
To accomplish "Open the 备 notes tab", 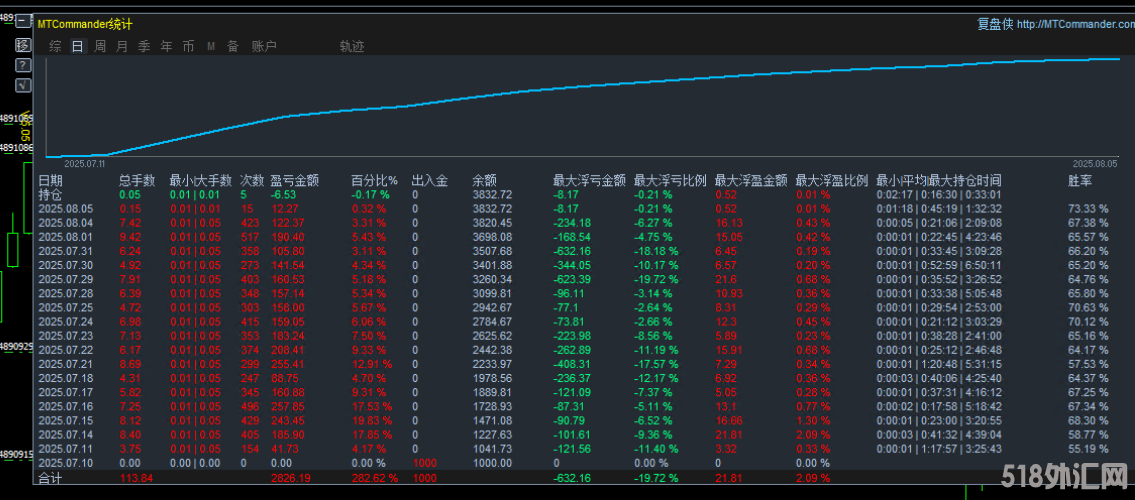I will [x=232, y=46].
